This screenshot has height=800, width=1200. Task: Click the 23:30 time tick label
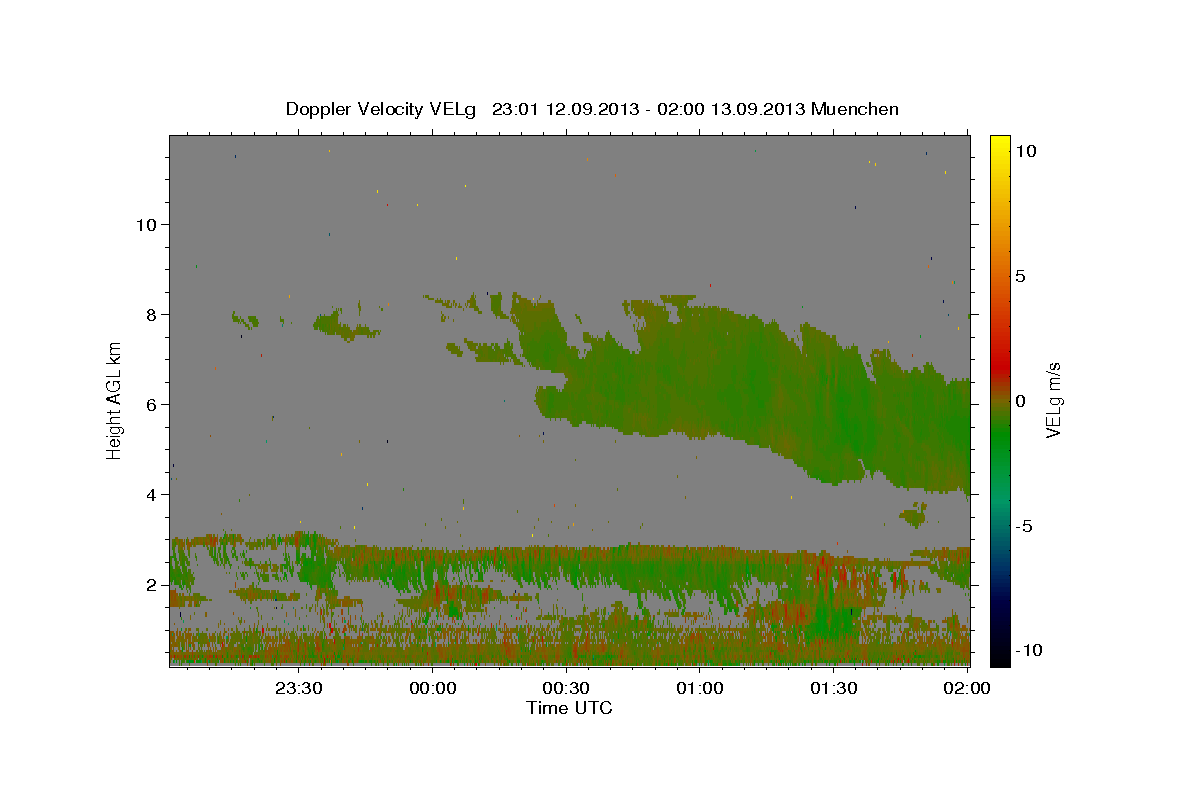(298, 688)
